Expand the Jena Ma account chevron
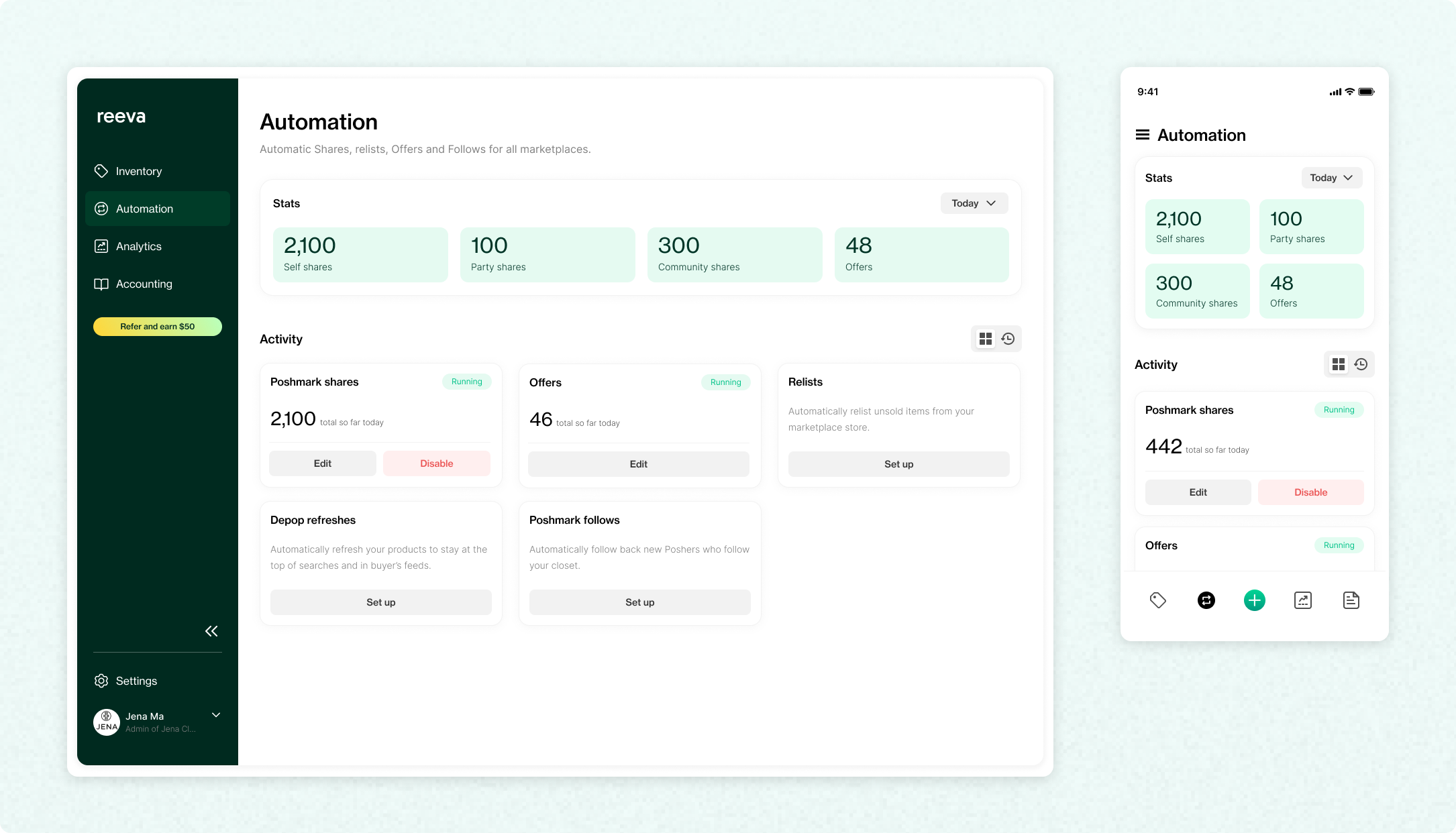 (x=216, y=715)
